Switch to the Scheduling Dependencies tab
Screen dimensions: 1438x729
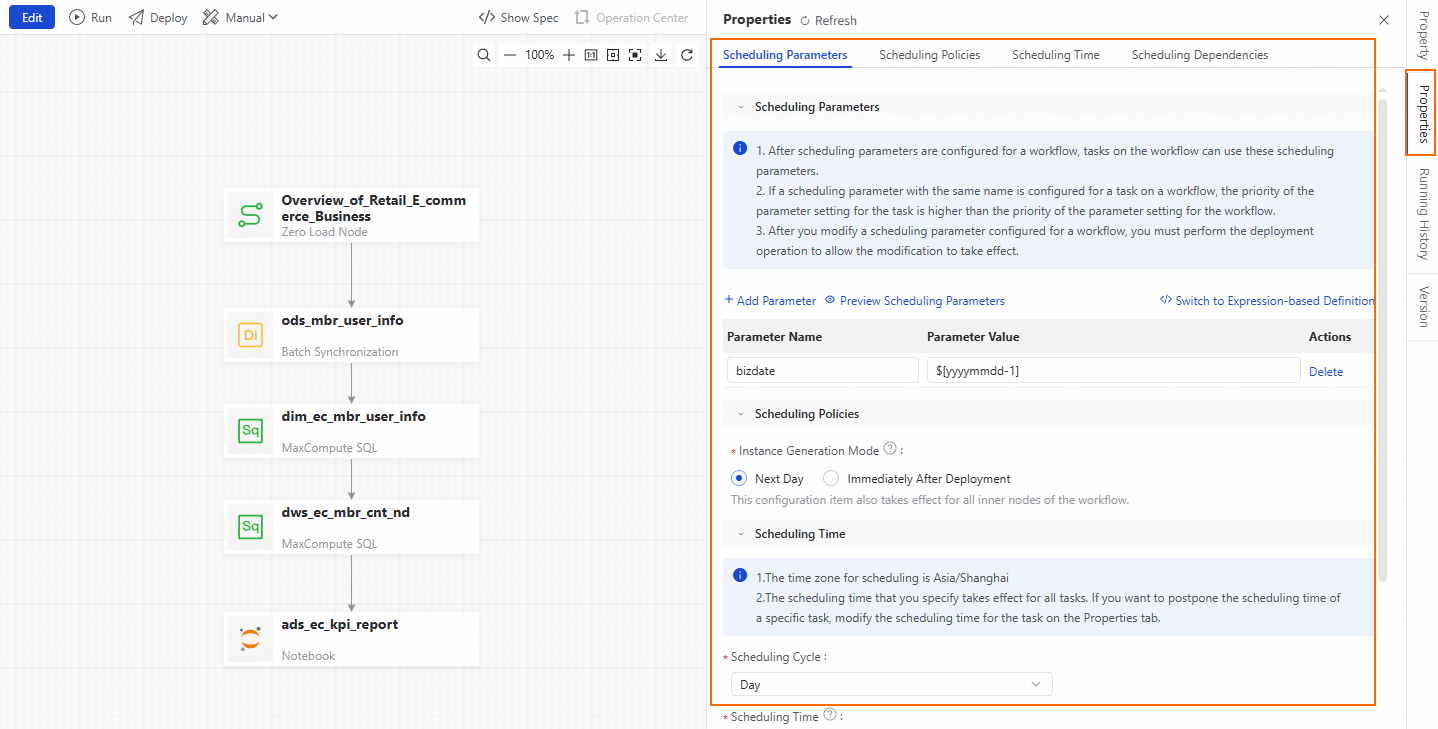tap(1199, 55)
